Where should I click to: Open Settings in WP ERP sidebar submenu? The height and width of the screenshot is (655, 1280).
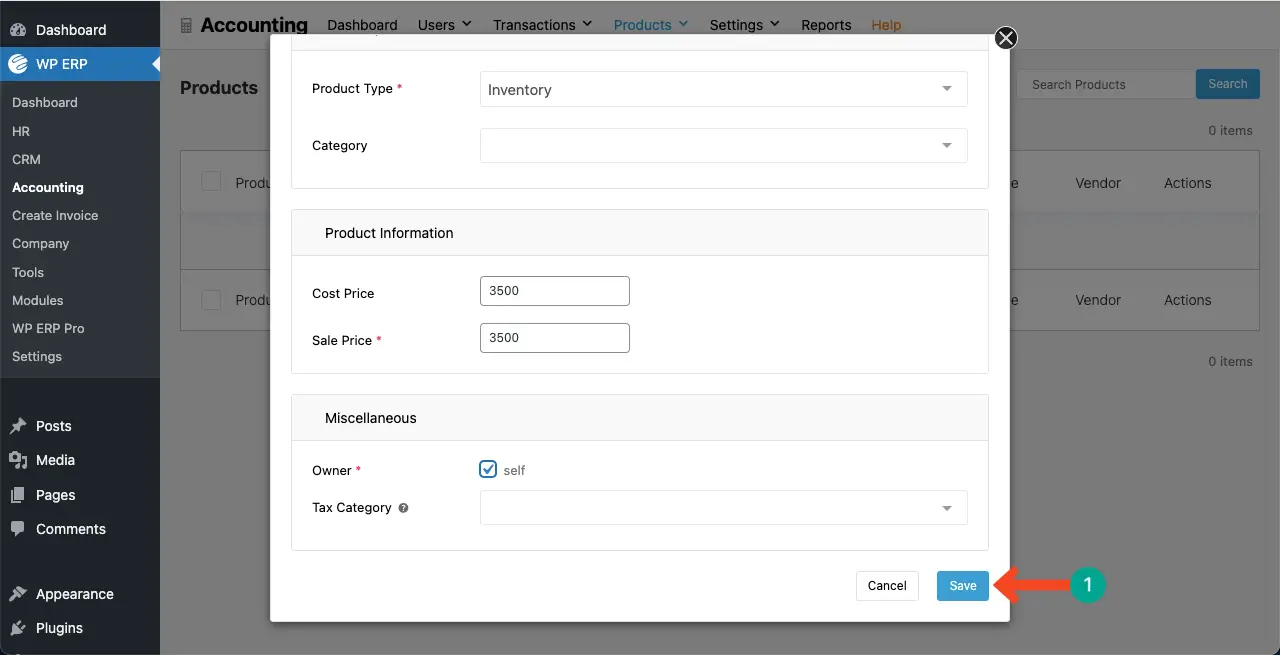point(37,356)
